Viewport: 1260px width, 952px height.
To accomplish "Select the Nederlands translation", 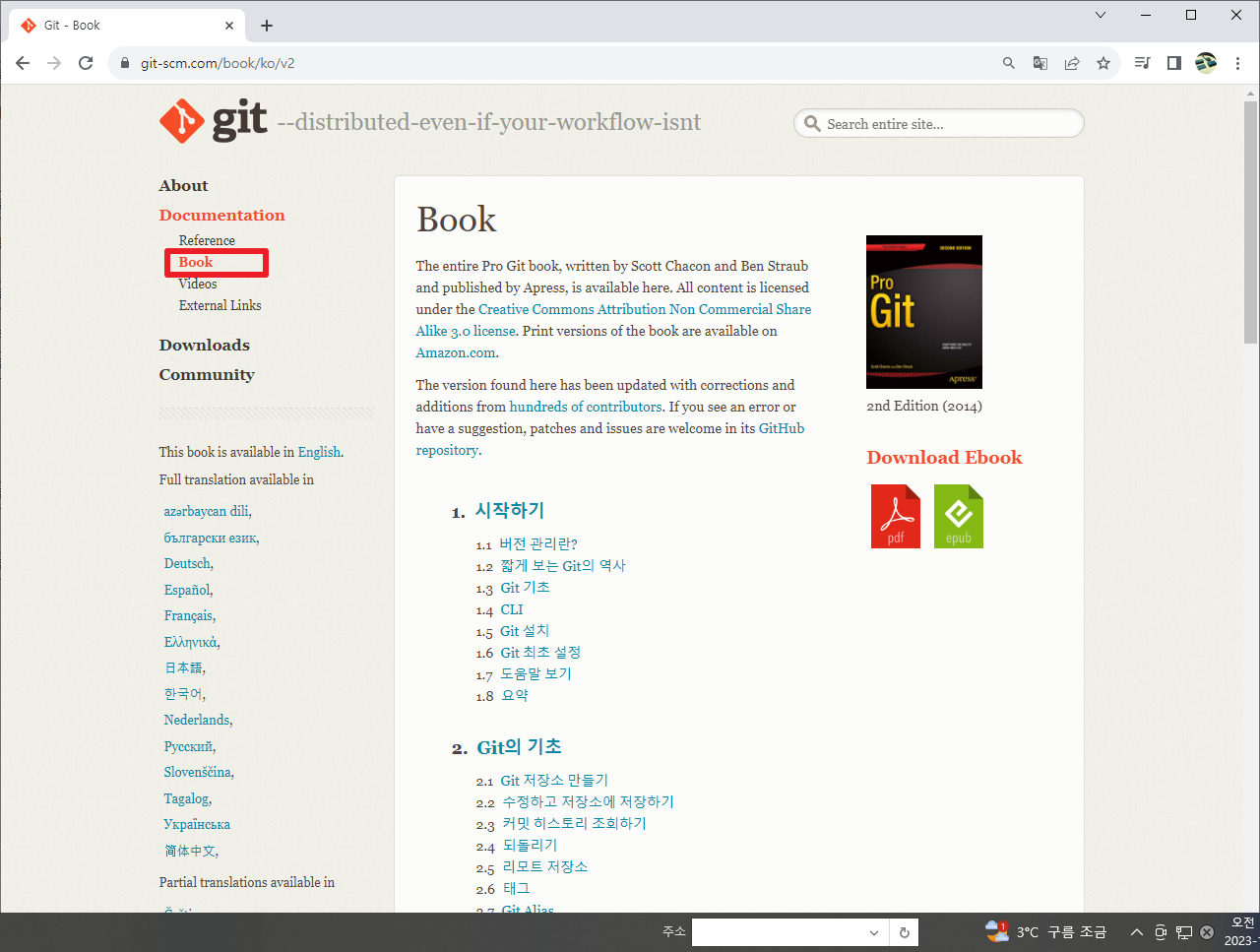I will [x=197, y=720].
